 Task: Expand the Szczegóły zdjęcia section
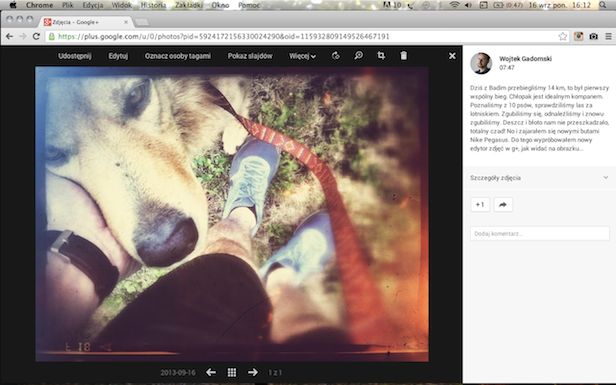point(539,178)
